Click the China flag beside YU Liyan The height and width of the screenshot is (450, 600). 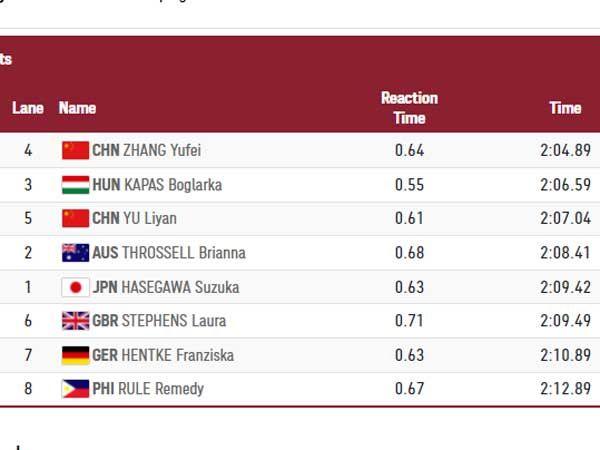pos(75,219)
